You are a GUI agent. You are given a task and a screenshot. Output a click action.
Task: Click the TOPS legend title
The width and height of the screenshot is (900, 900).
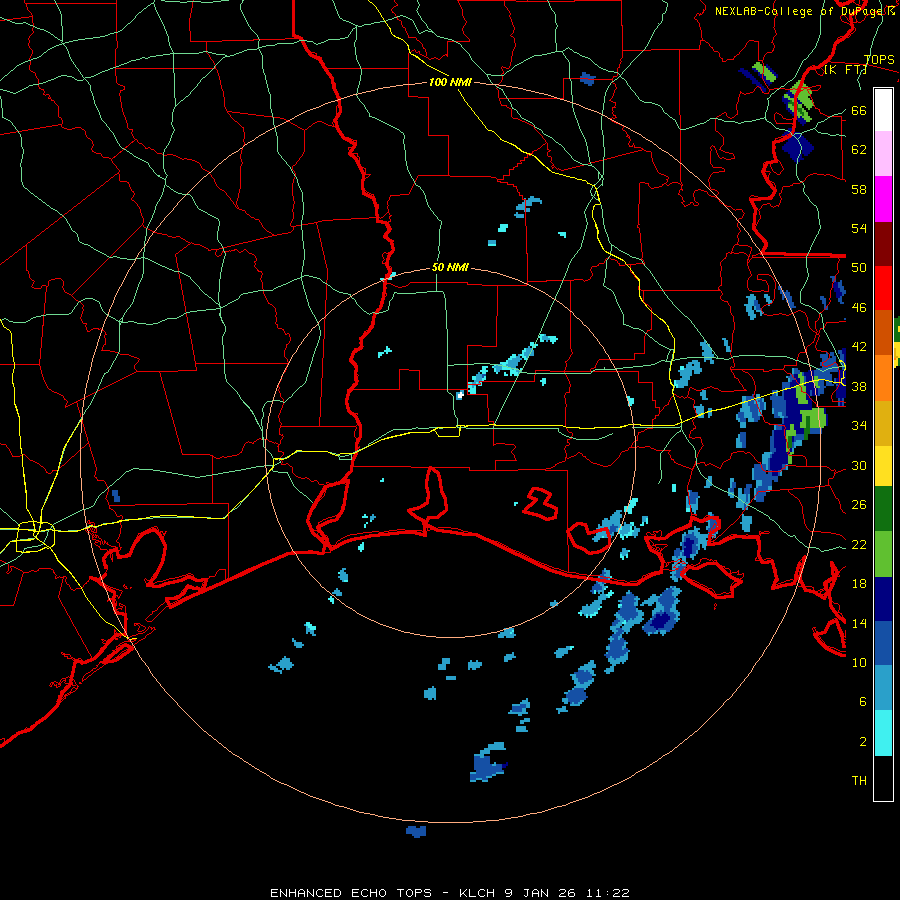coord(879,60)
